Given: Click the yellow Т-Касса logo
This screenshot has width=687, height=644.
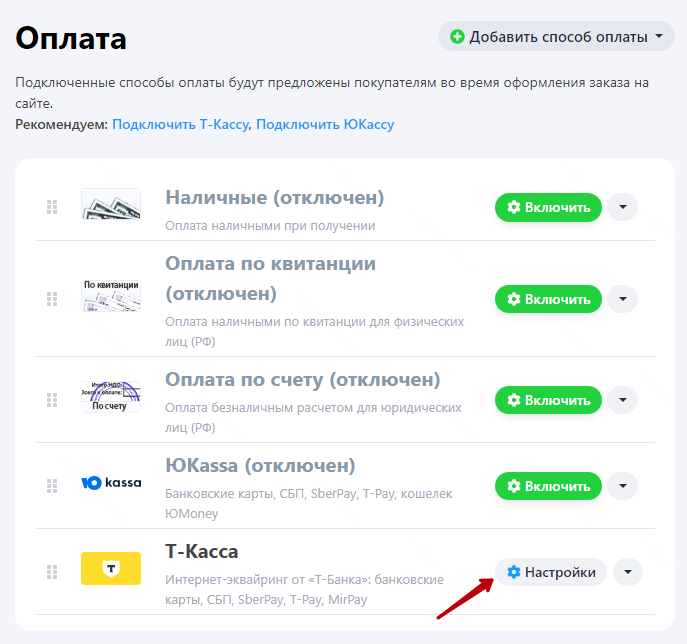Looking at the screenshot, I should (x=111, y=569).
